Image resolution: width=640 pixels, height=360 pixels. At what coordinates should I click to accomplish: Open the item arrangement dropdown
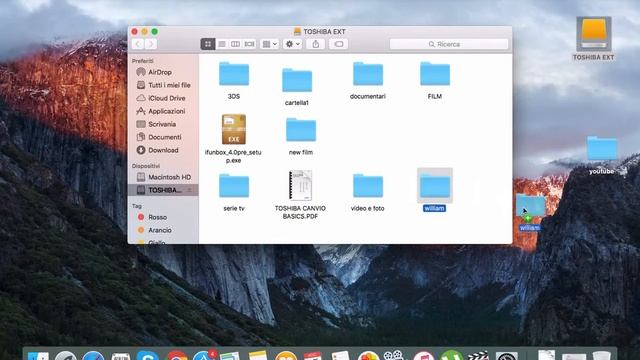(x=269, y=44)
